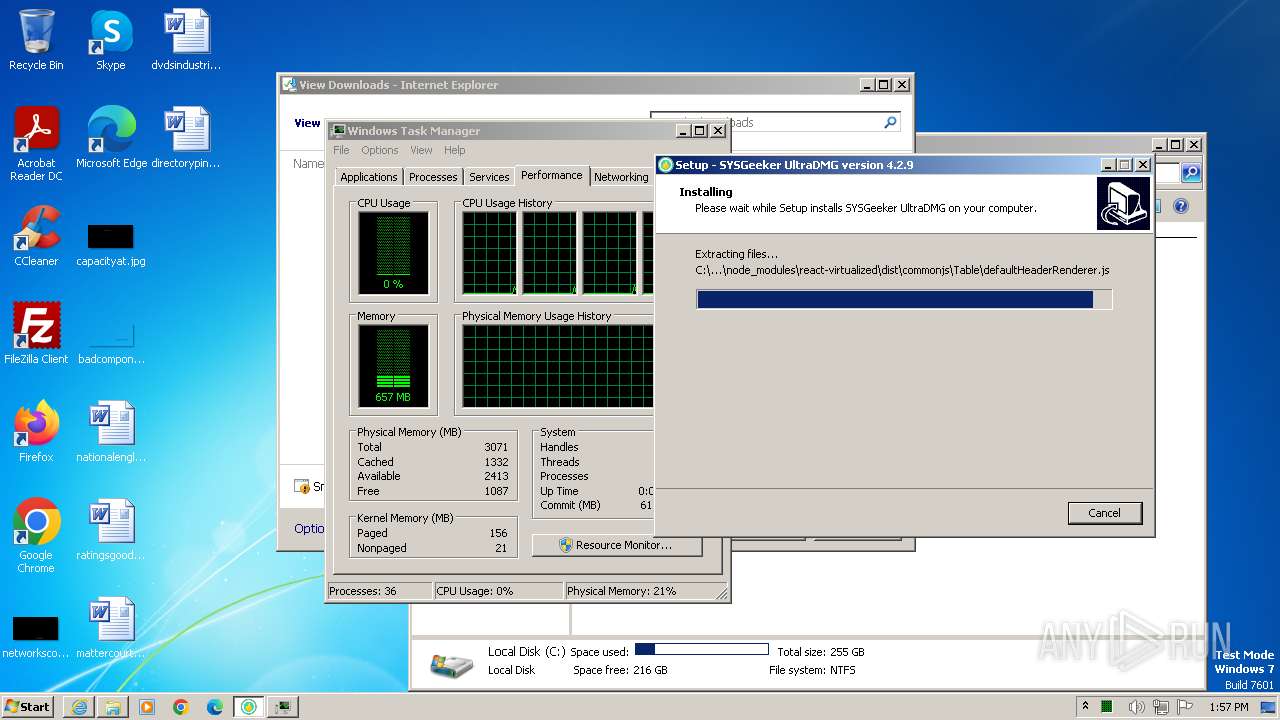
Task: Click Internet Explorer icon in taskbar
Action: [79, 707]
